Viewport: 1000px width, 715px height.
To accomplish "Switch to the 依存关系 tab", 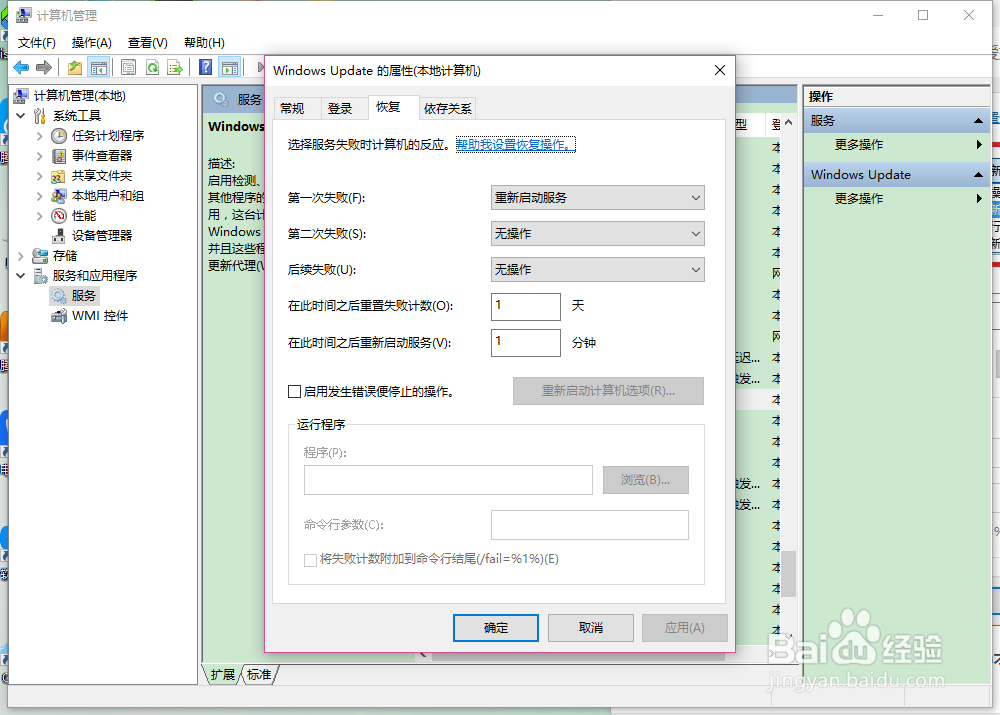I will click(x=448, y=108).
